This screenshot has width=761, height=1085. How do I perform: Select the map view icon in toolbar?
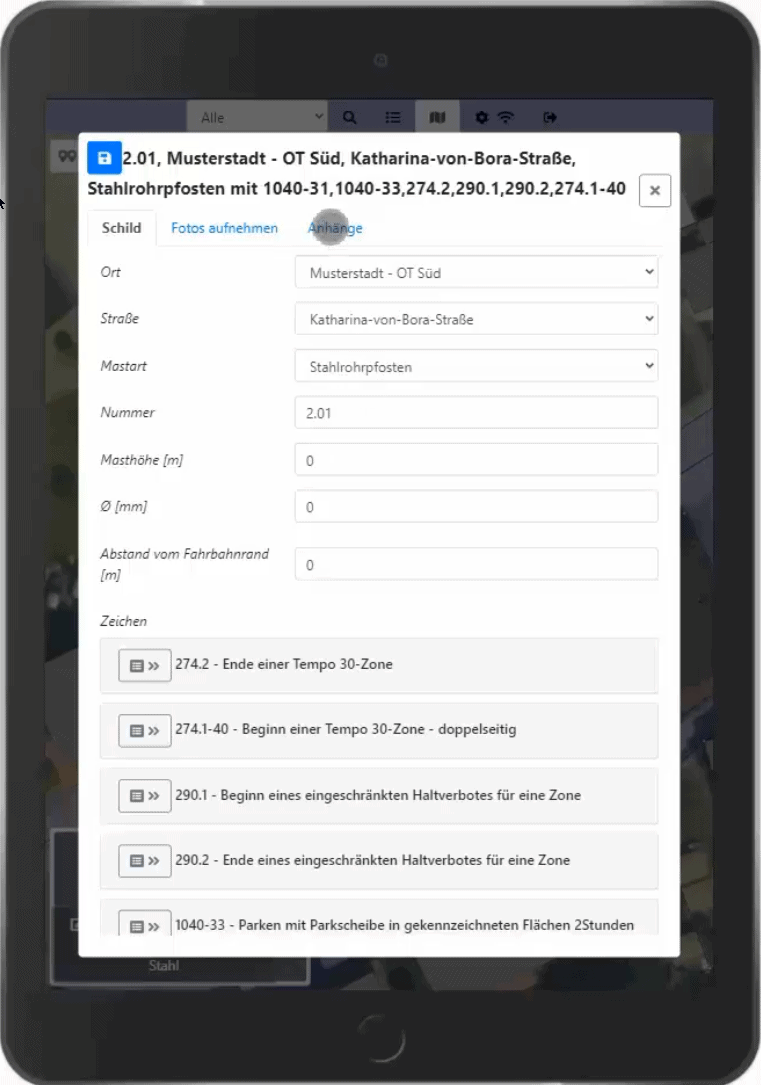437,117
